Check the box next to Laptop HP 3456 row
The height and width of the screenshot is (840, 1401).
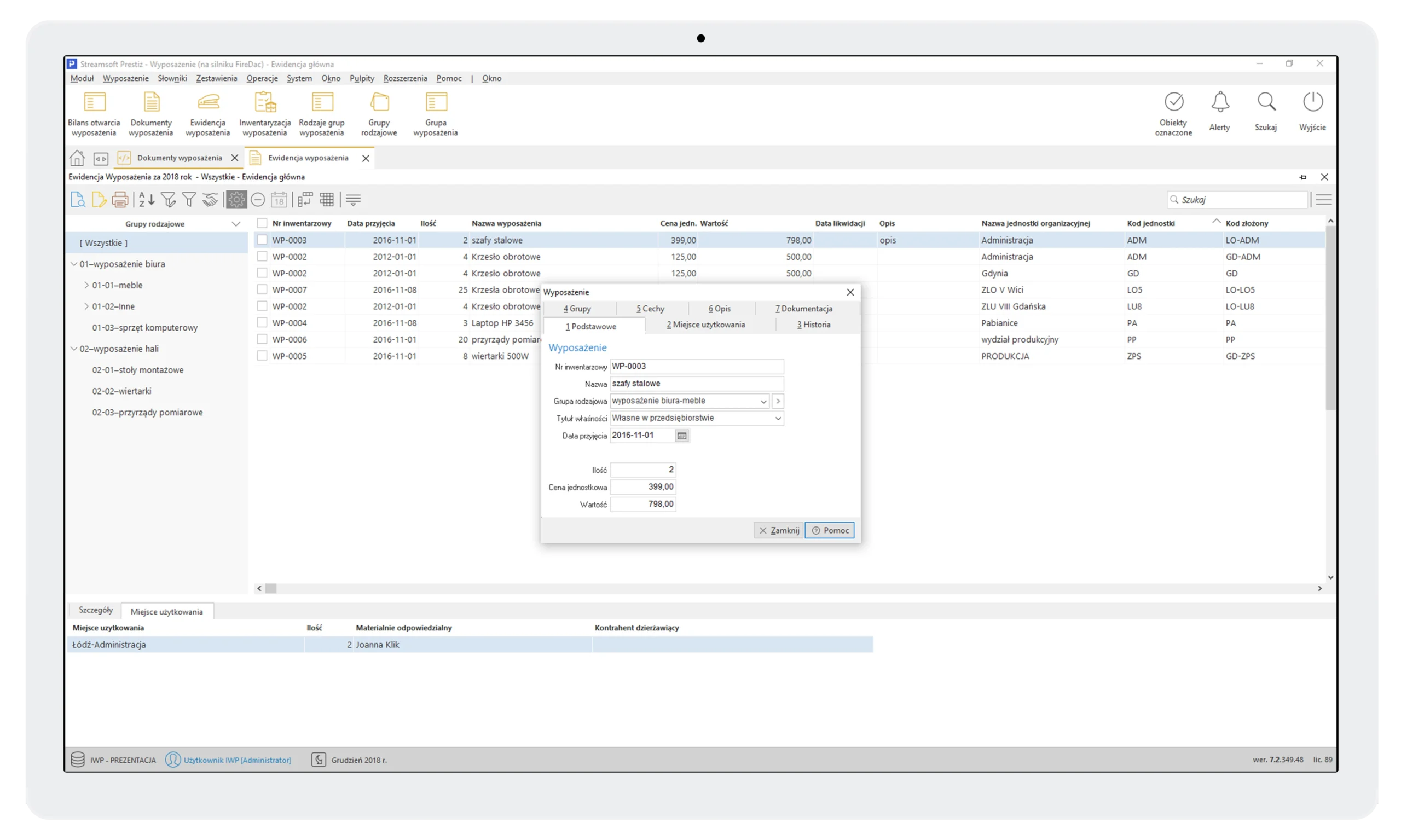click(x=262, y=323)
